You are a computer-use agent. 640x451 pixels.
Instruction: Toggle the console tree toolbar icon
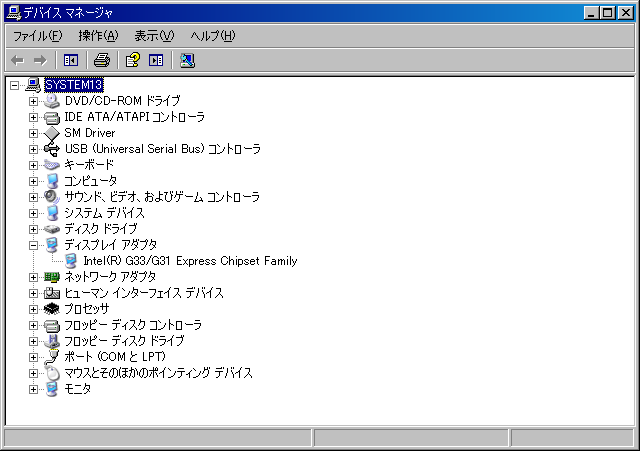(71, 60)
